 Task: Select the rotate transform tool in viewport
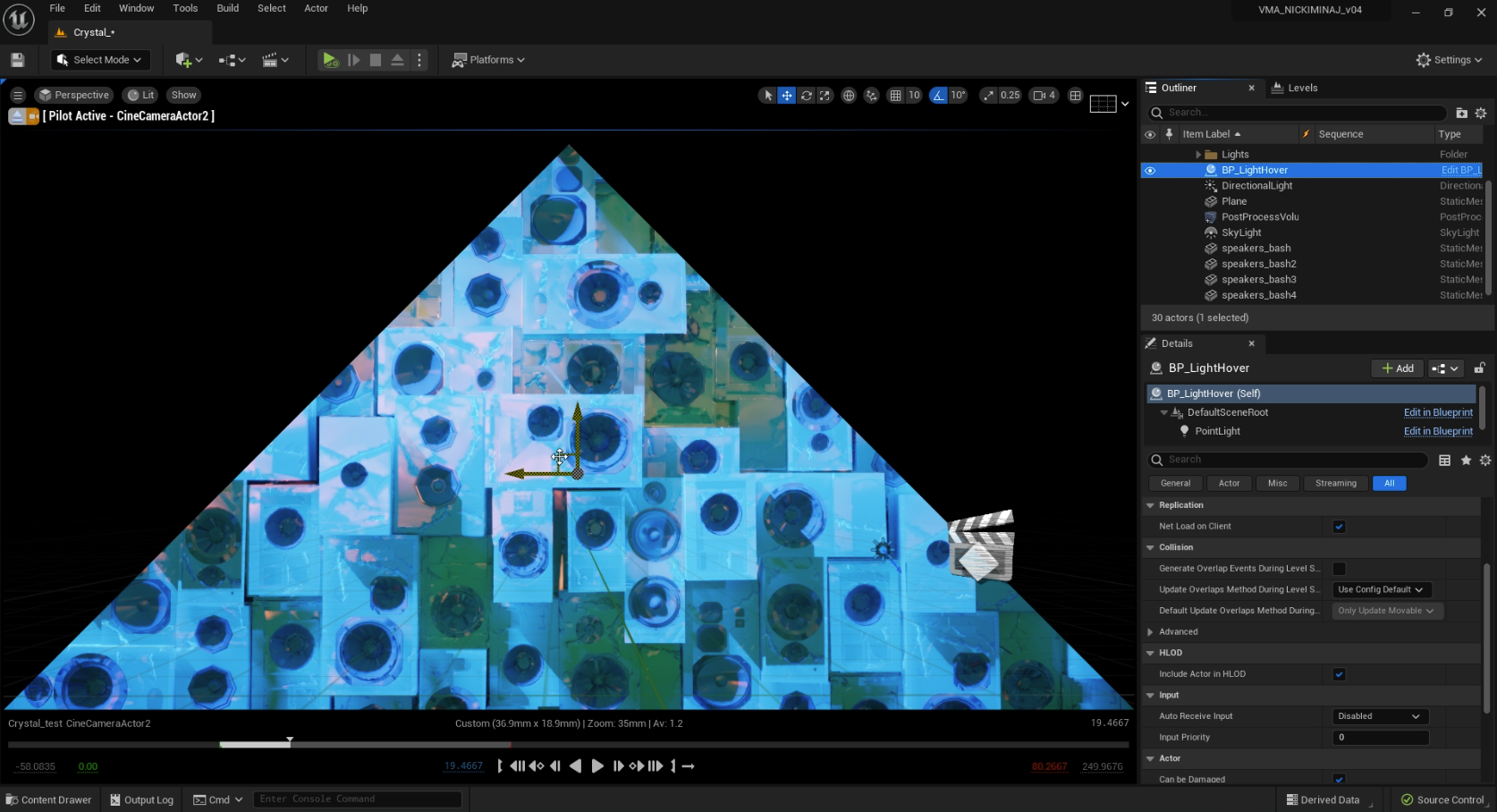pyautogui.click(x=806, y=96)
